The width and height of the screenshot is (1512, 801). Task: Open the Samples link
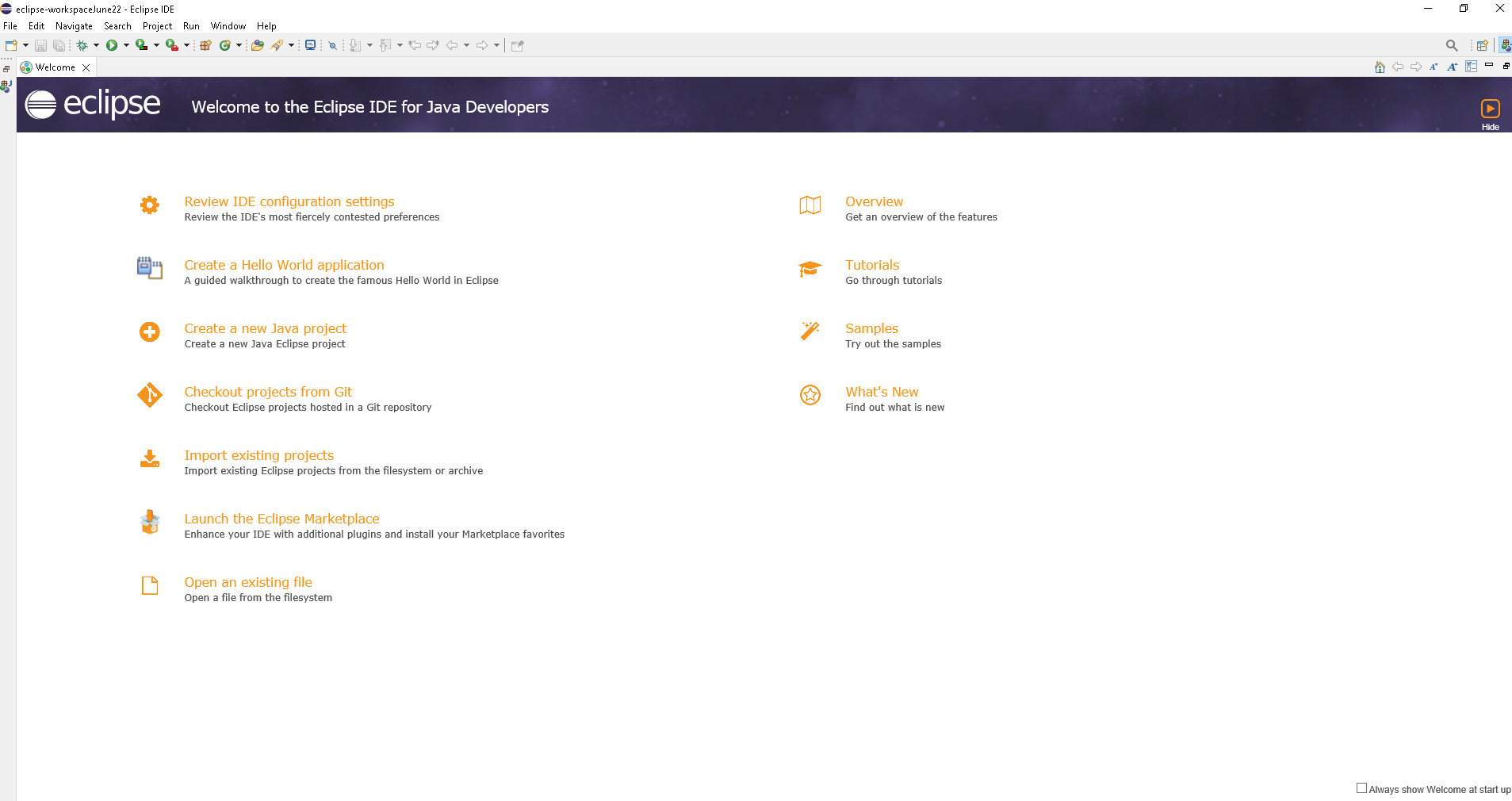tap(871, 328)
